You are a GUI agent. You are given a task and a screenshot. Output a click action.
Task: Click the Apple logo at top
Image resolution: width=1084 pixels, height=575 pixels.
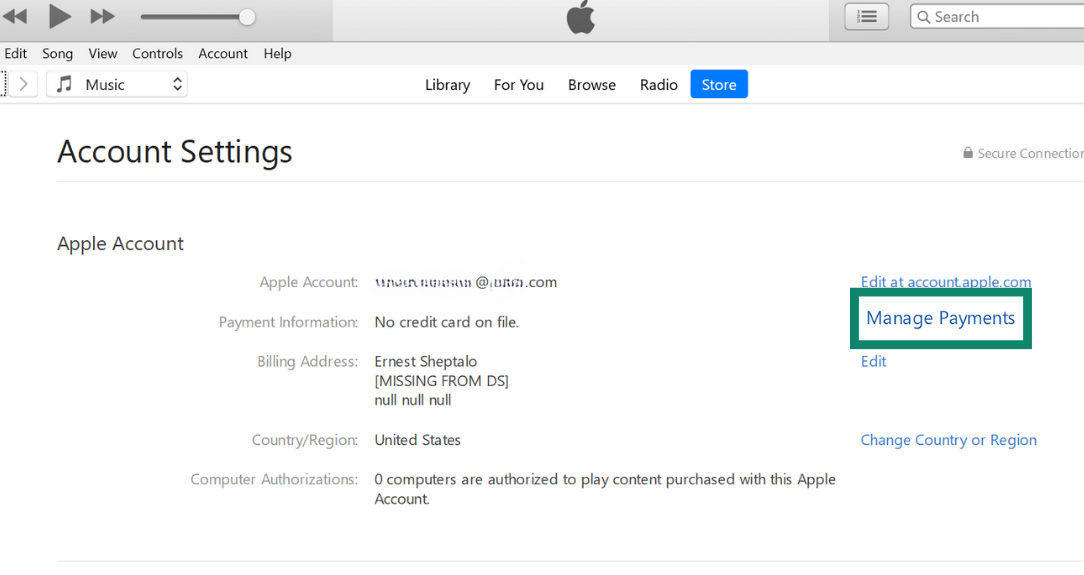[x=580, y=18]
